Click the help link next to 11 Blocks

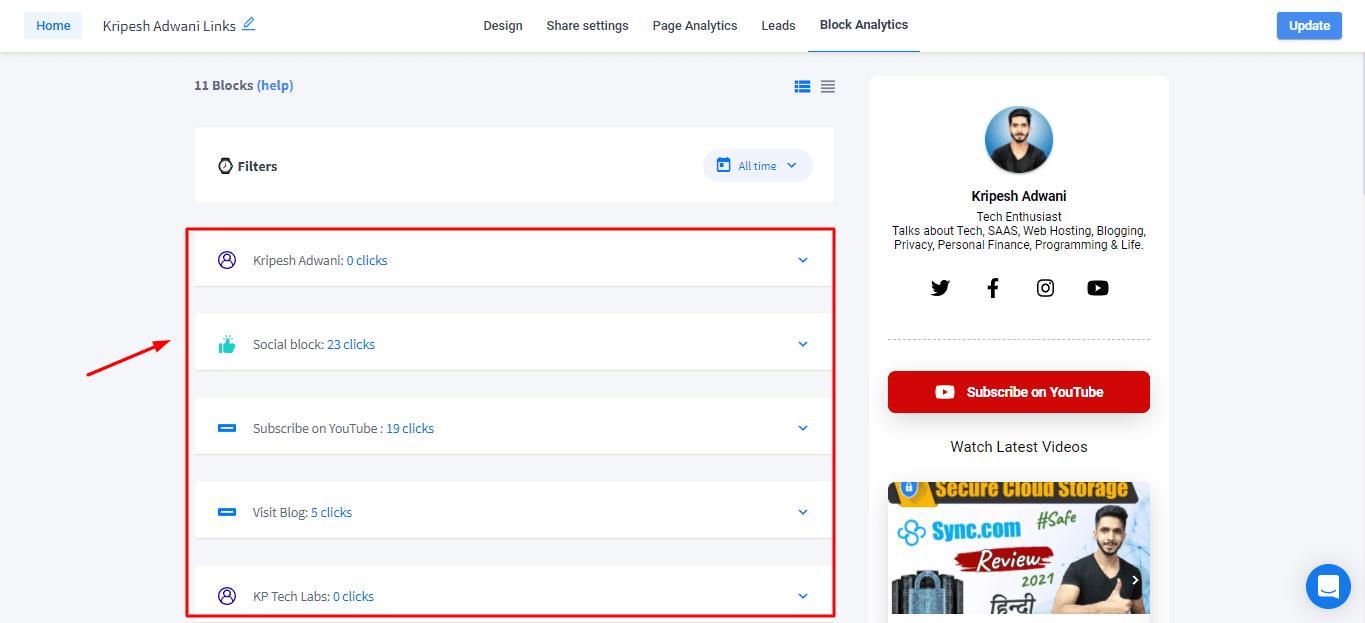tap(275, 86)
